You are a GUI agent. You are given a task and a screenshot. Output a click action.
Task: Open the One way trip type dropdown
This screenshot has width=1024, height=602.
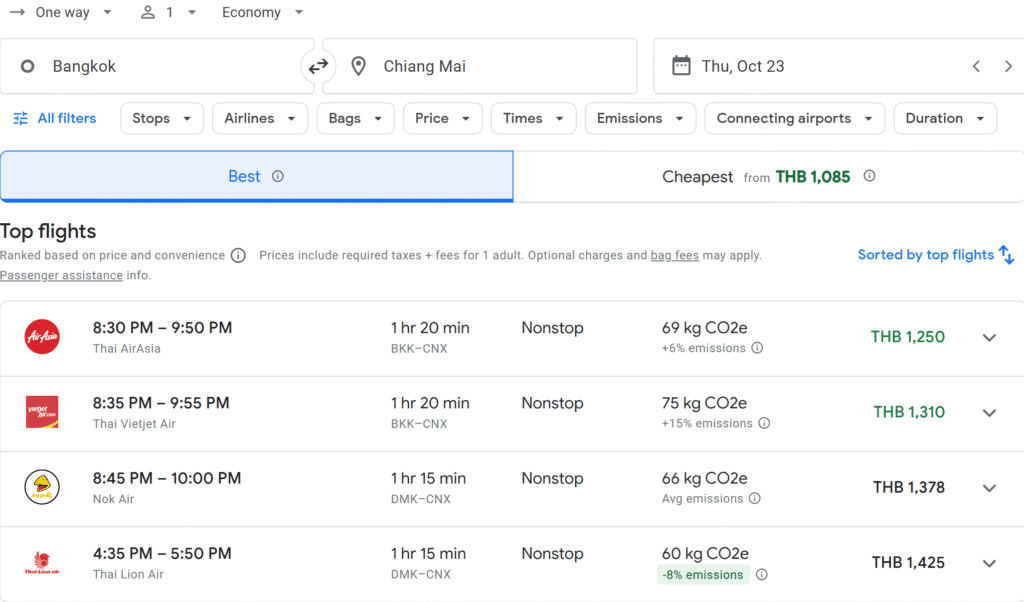coord(62,13)
